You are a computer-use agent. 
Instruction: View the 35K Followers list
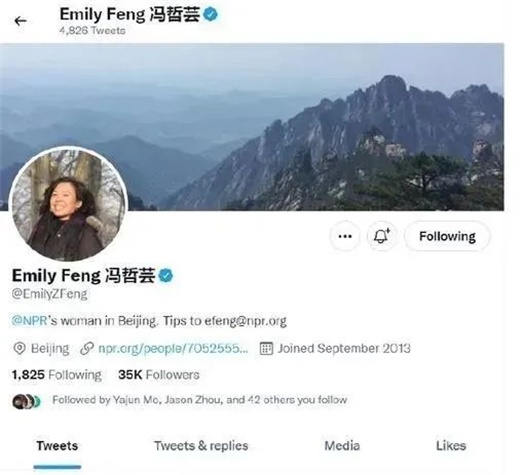pyautogui.click(x=159, y=375)
